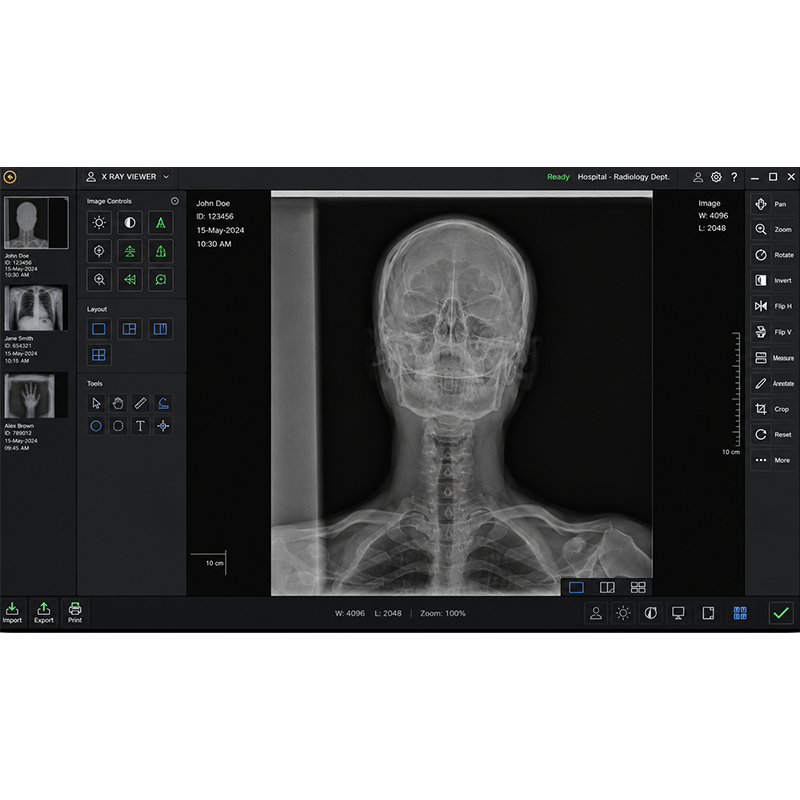Click the green checkmark confirm button
The width and height of the screenshot is (800, 800).
(x=781, y=613)
